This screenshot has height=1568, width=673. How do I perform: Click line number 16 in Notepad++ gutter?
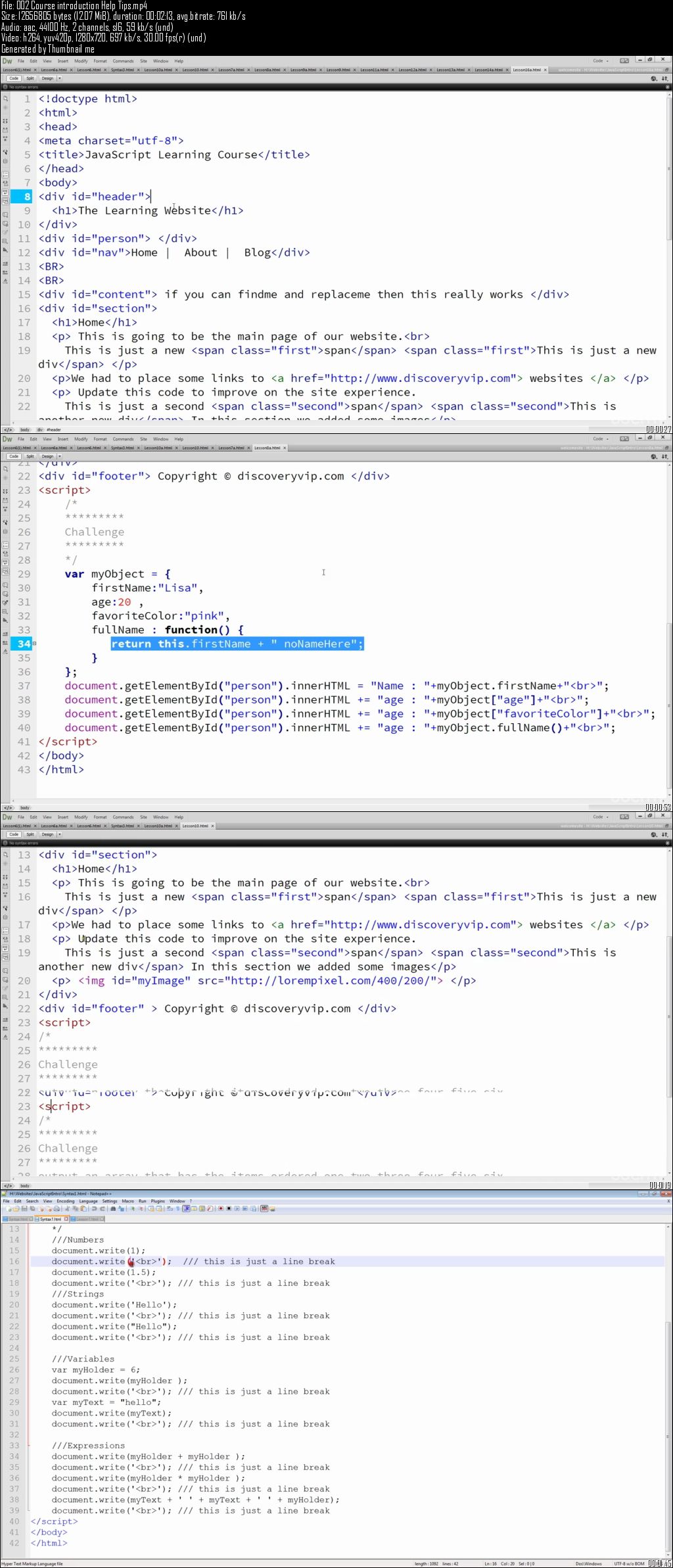pyautogui.click(x=14, y=1262)
